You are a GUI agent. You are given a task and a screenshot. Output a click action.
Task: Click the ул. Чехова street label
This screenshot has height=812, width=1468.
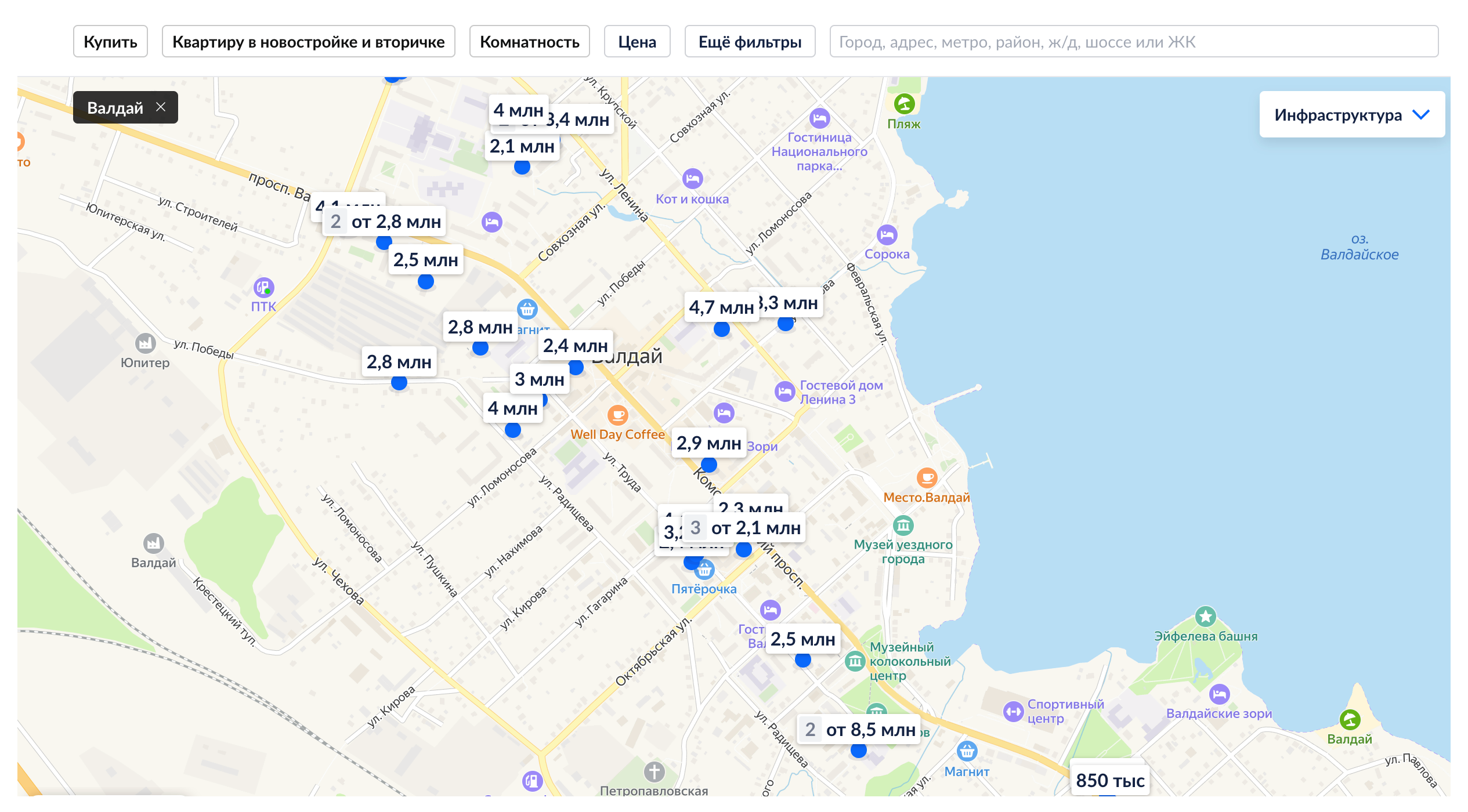click(338, 581)
